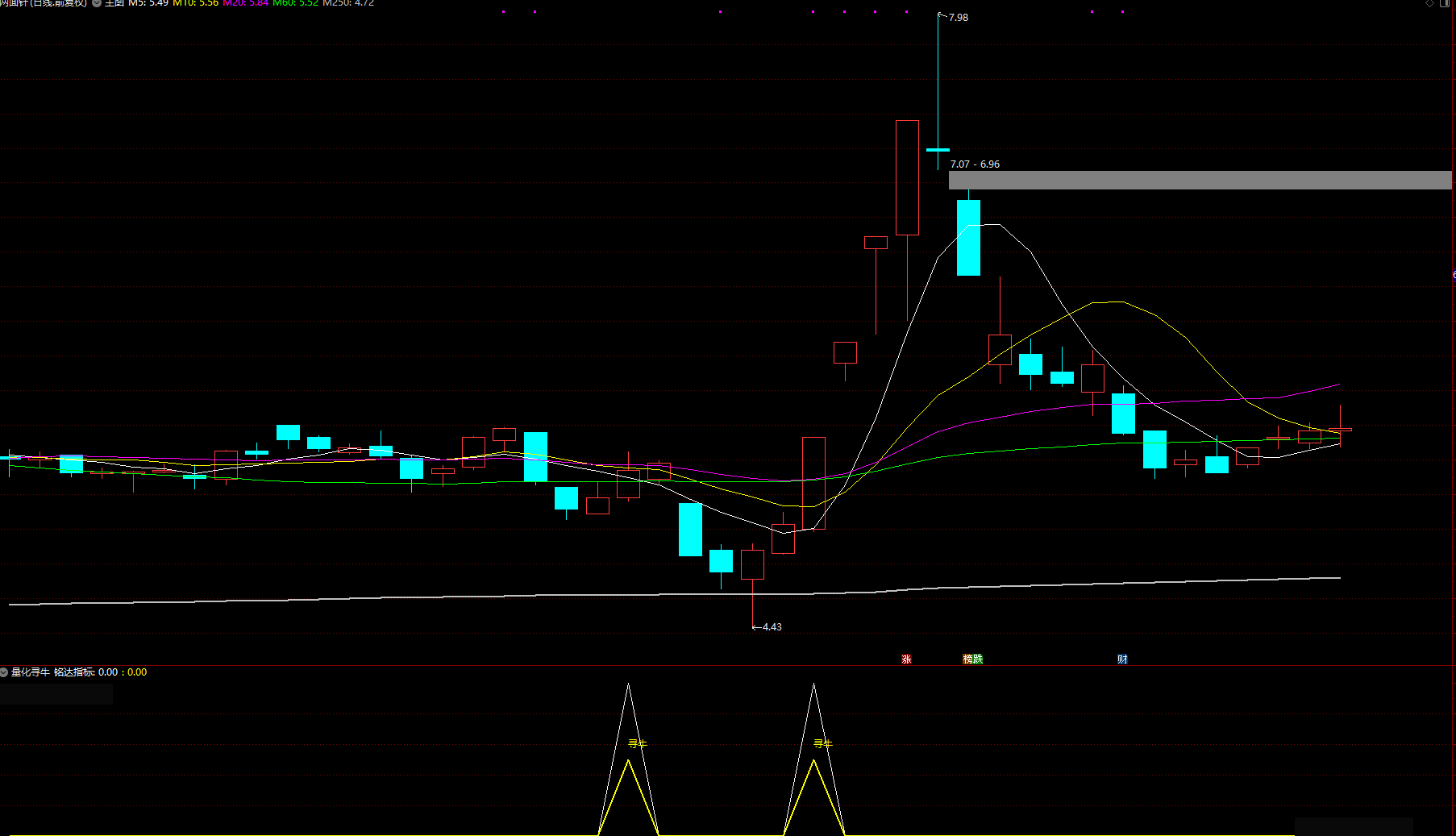Click the yellow M10: 5.56 label

[196, 3]
